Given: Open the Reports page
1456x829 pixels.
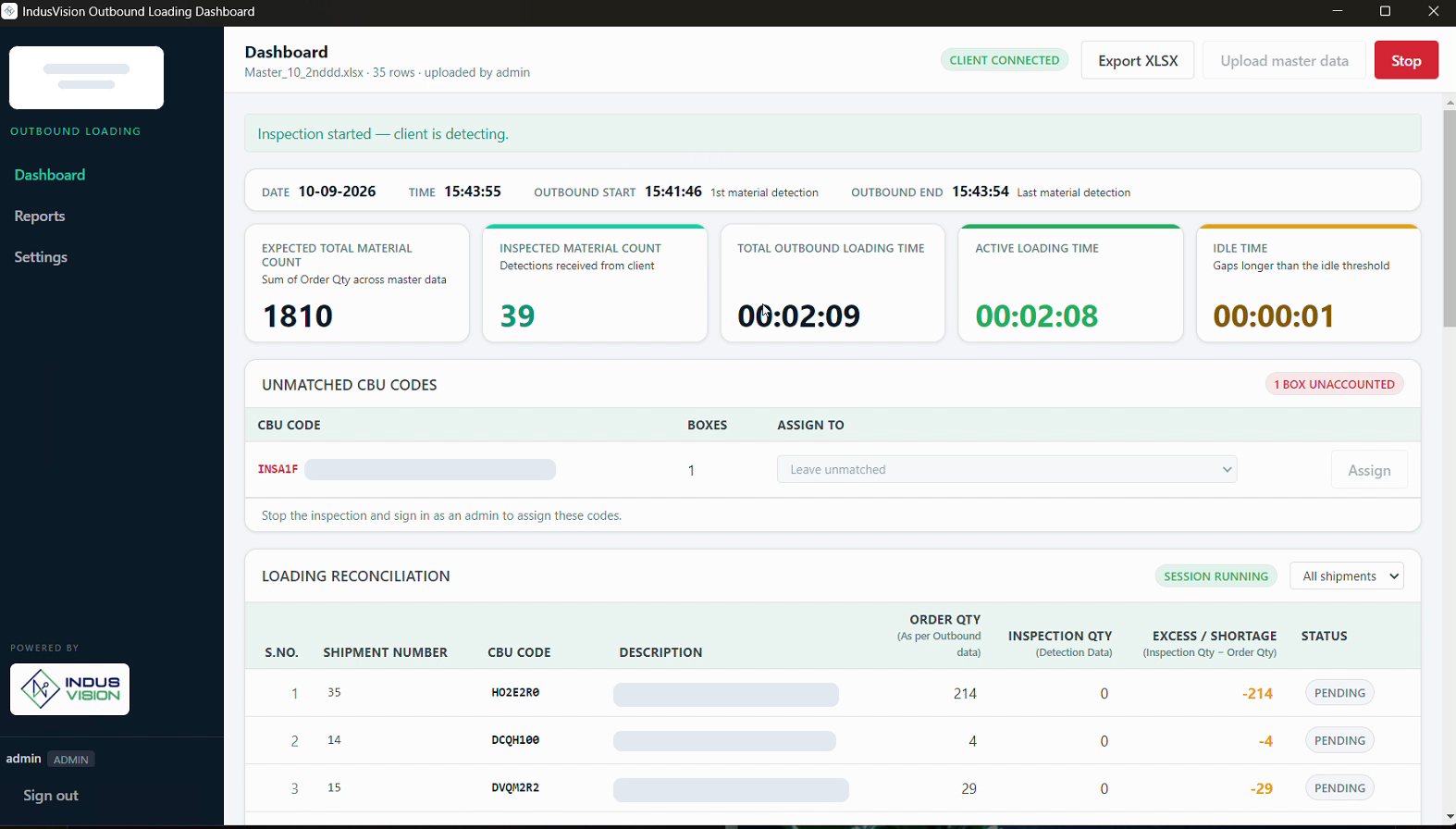Looking at the screenshot, I should [40, 216].
